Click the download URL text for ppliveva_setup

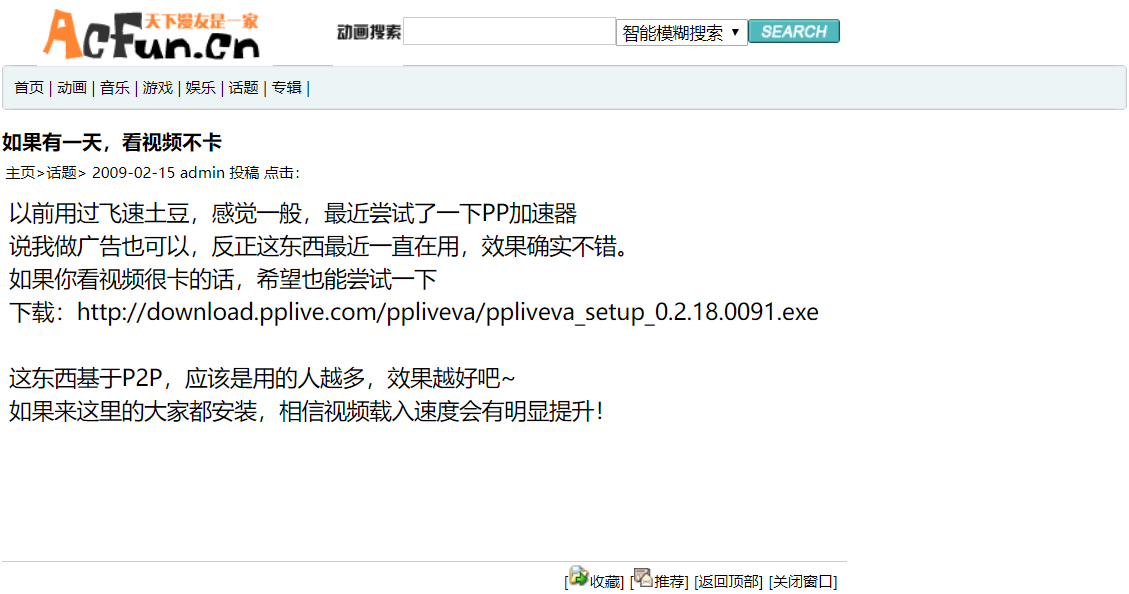[x=448, y=312]
